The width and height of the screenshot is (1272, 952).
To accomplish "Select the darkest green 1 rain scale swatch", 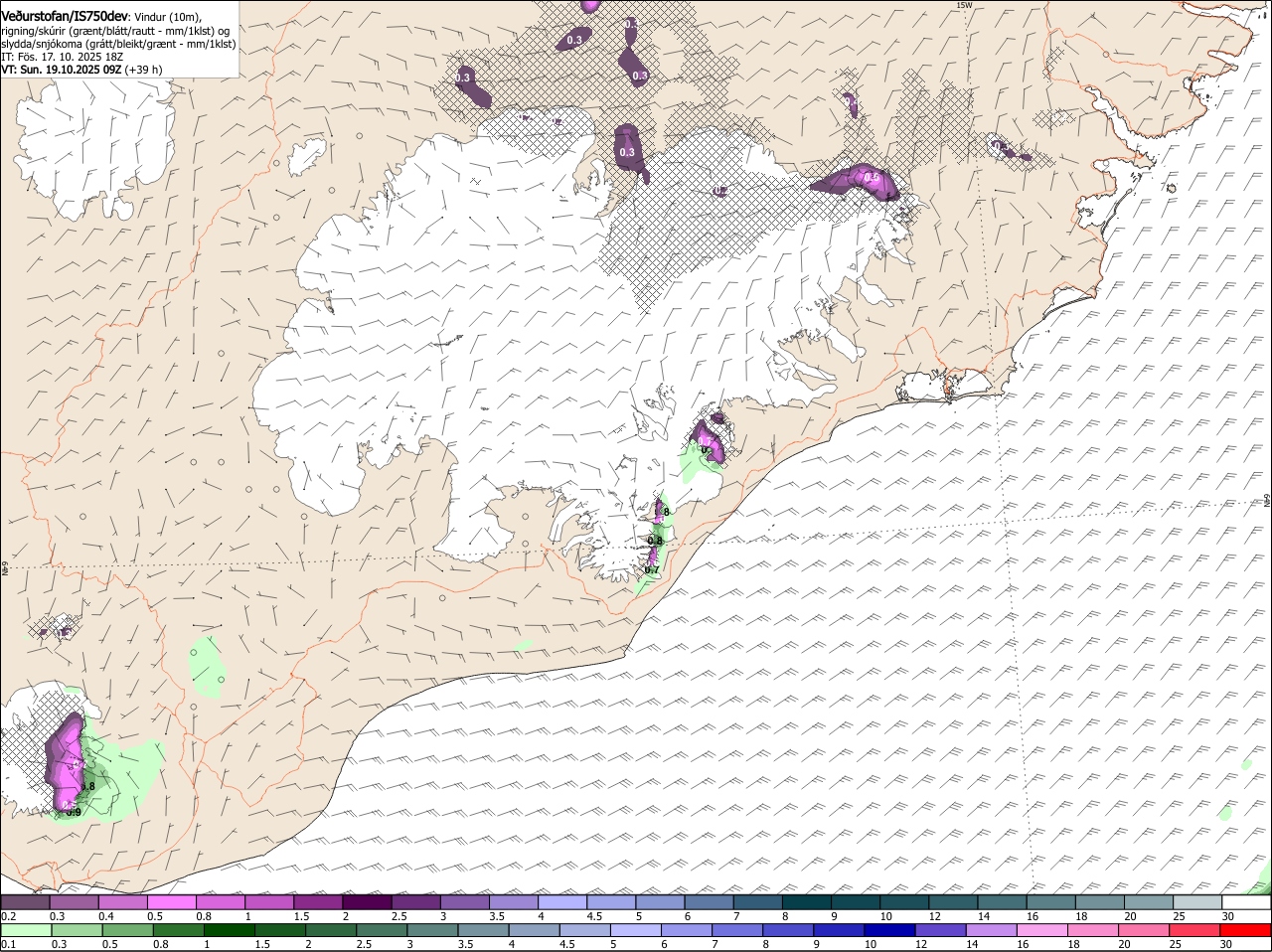I will pyautogui.click(x=228, y=931).
